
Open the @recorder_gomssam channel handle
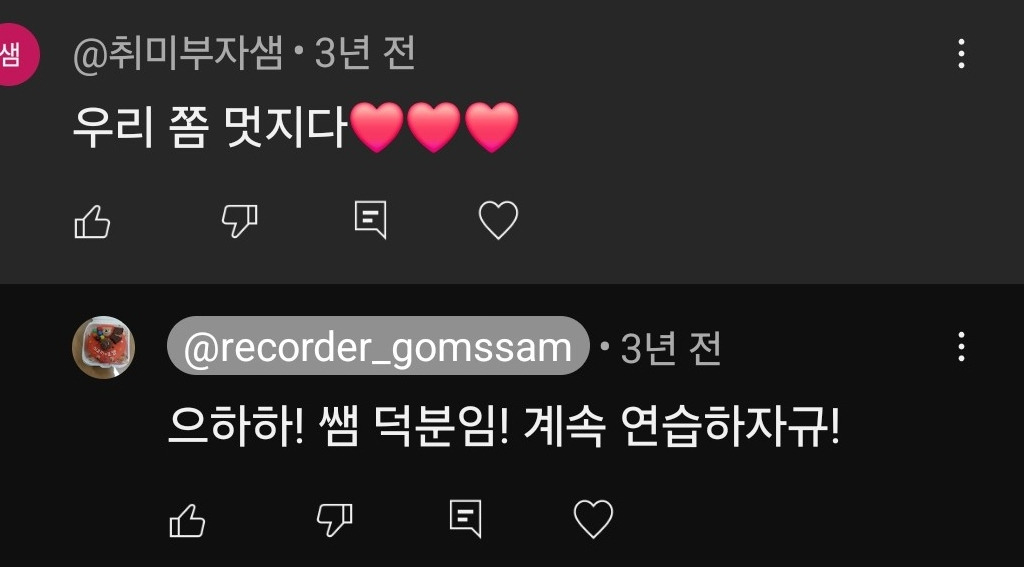[x=378, y=346]
